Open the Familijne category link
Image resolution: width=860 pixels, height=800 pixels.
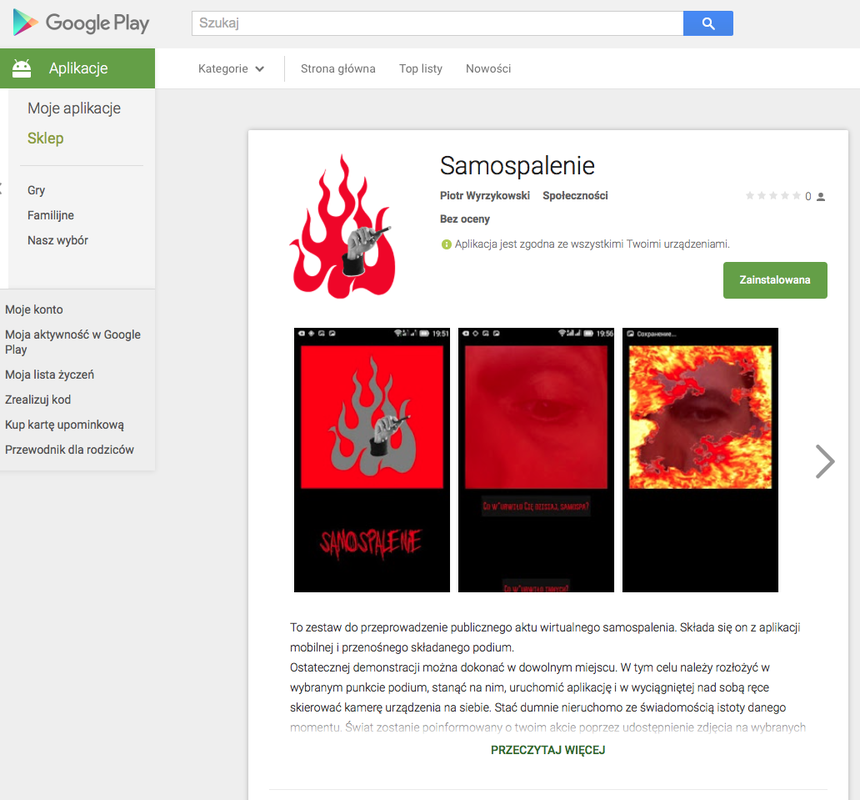pos(50,215)
